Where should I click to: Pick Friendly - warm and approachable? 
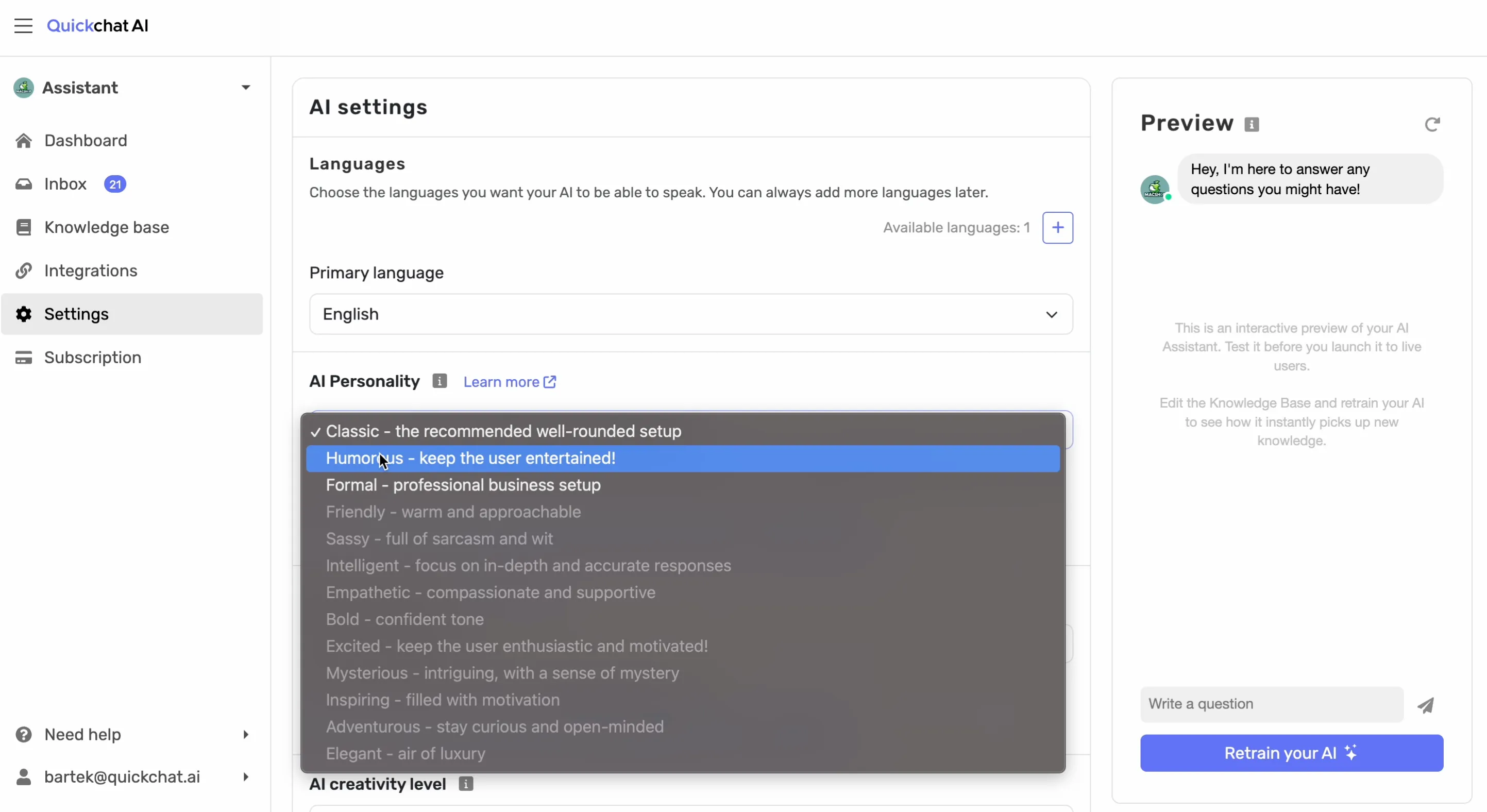coord(683,512)
